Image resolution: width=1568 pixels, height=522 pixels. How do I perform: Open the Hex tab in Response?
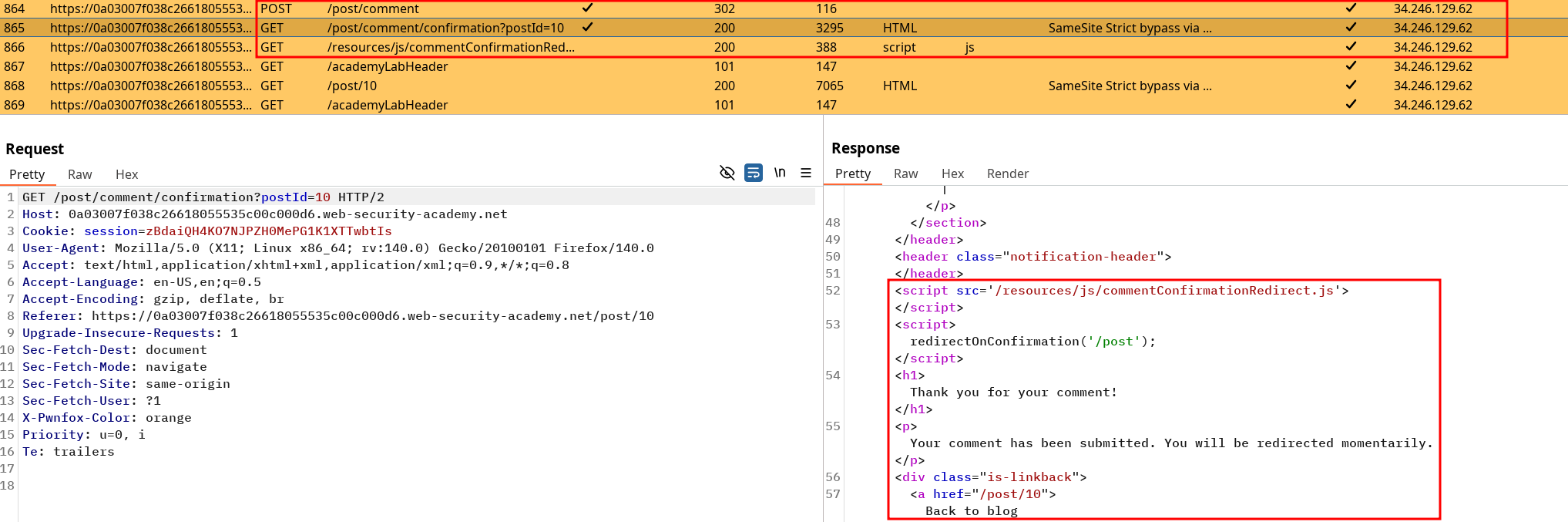[x=952, y=174]
